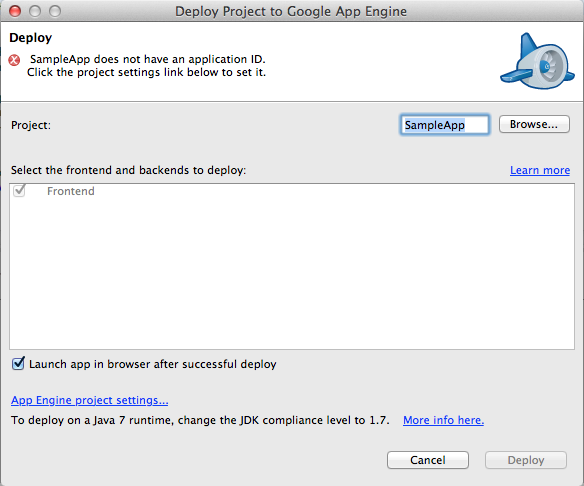The height and width of the screenshot is (486, 584).
Task: Follow the More info here link
Action: [x=443, y=420]
